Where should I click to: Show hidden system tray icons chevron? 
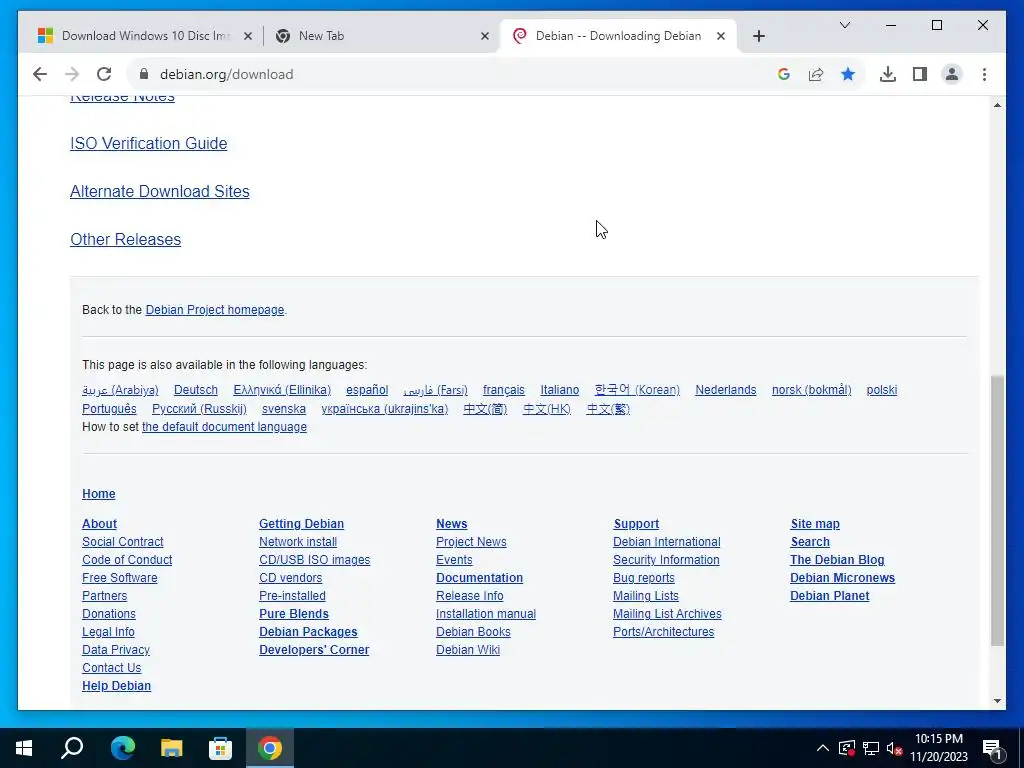[823, 748]
